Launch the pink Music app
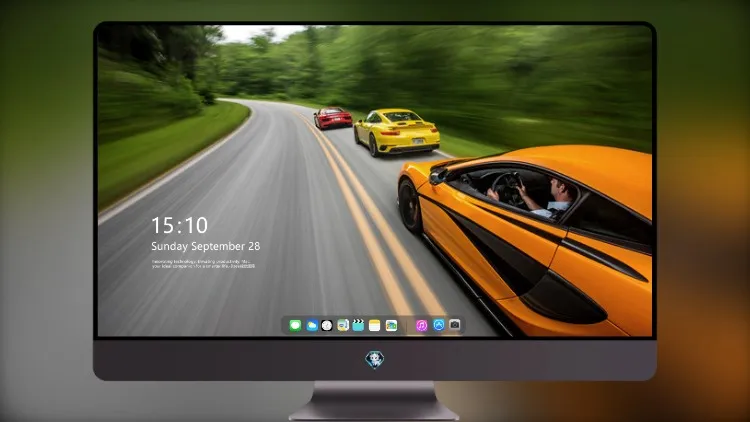 coord(421,325)
